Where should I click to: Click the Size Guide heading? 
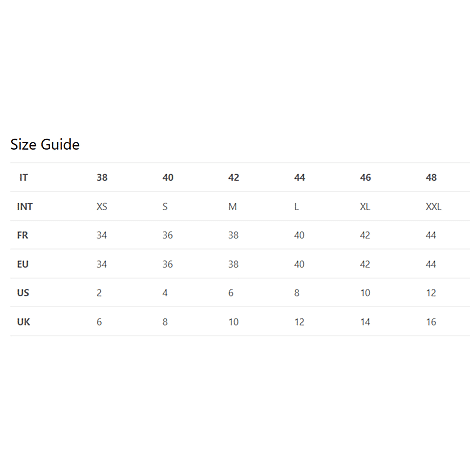point(45,144)
